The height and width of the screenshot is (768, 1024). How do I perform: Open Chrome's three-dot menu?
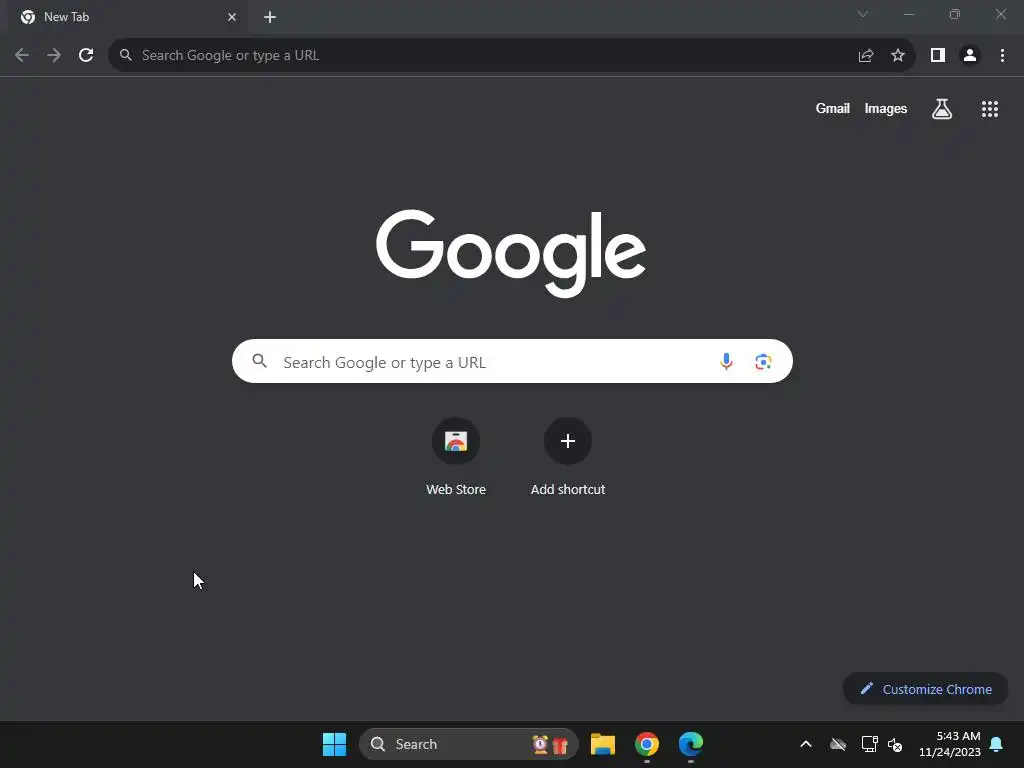click(x=1002, y=56)
